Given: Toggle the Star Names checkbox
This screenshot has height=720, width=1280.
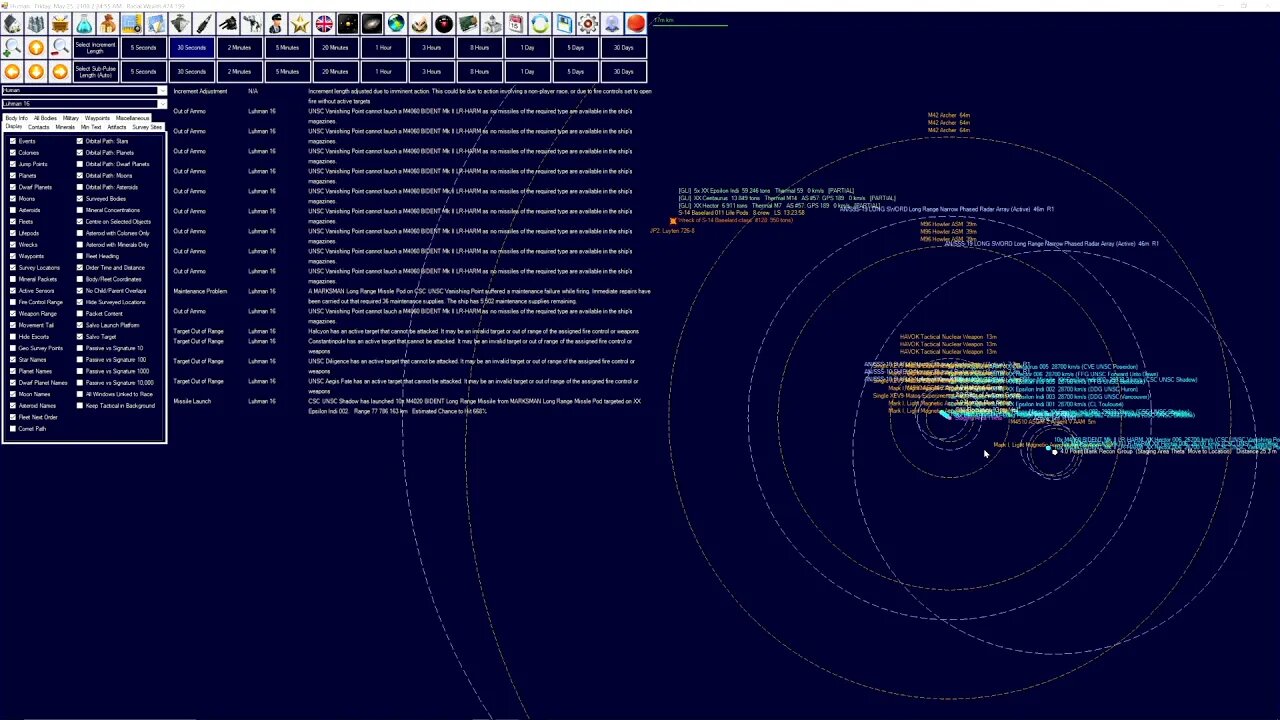Looking at the screenshot, I should pos(13,359).
